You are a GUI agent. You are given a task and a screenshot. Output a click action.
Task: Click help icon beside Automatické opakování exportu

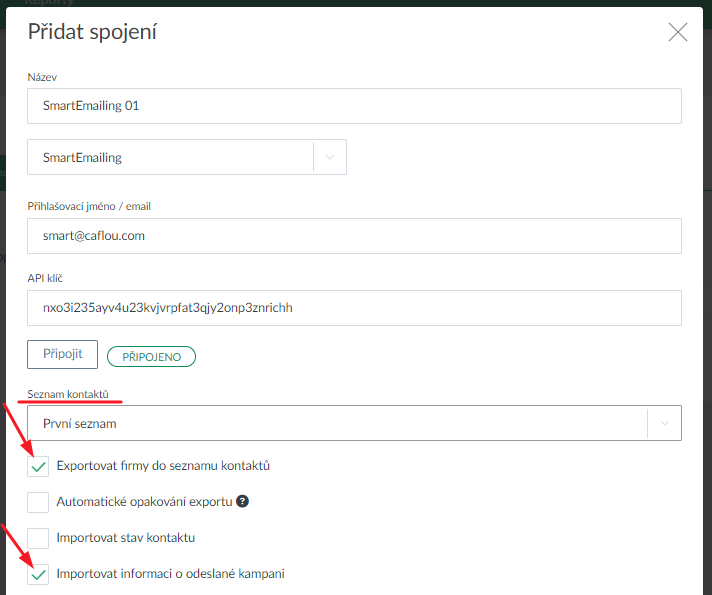(x=241, y=501)
